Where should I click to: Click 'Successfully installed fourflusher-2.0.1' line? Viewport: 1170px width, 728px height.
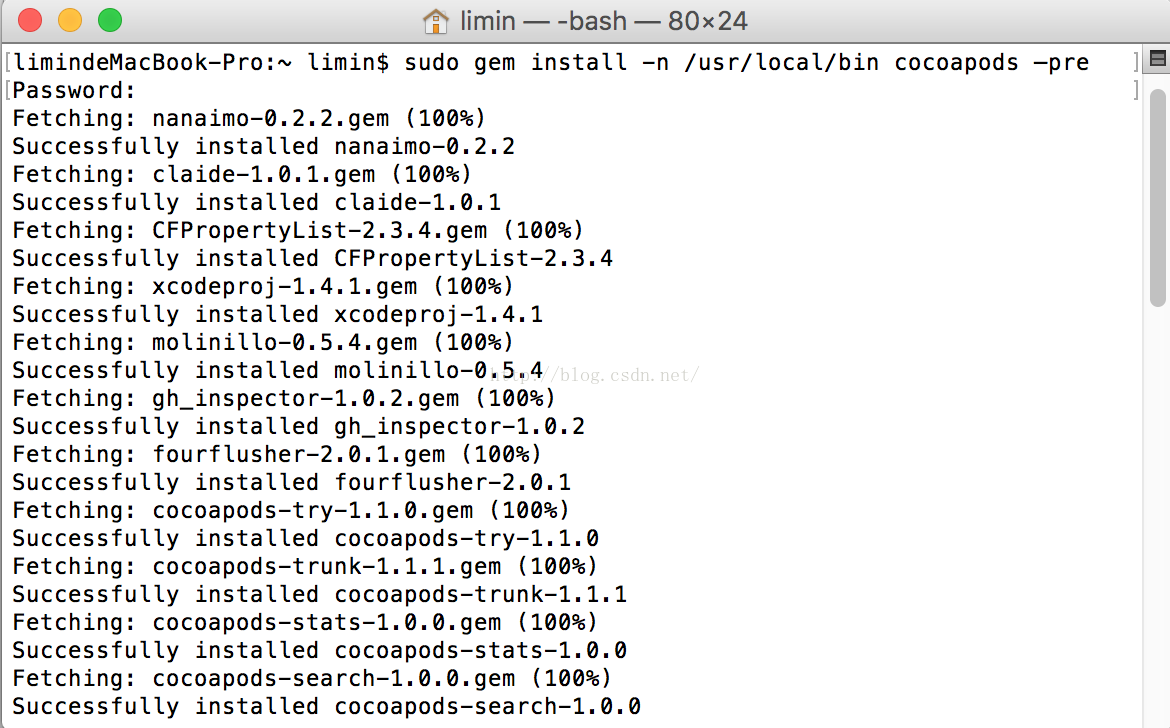(x=292, y=483)
